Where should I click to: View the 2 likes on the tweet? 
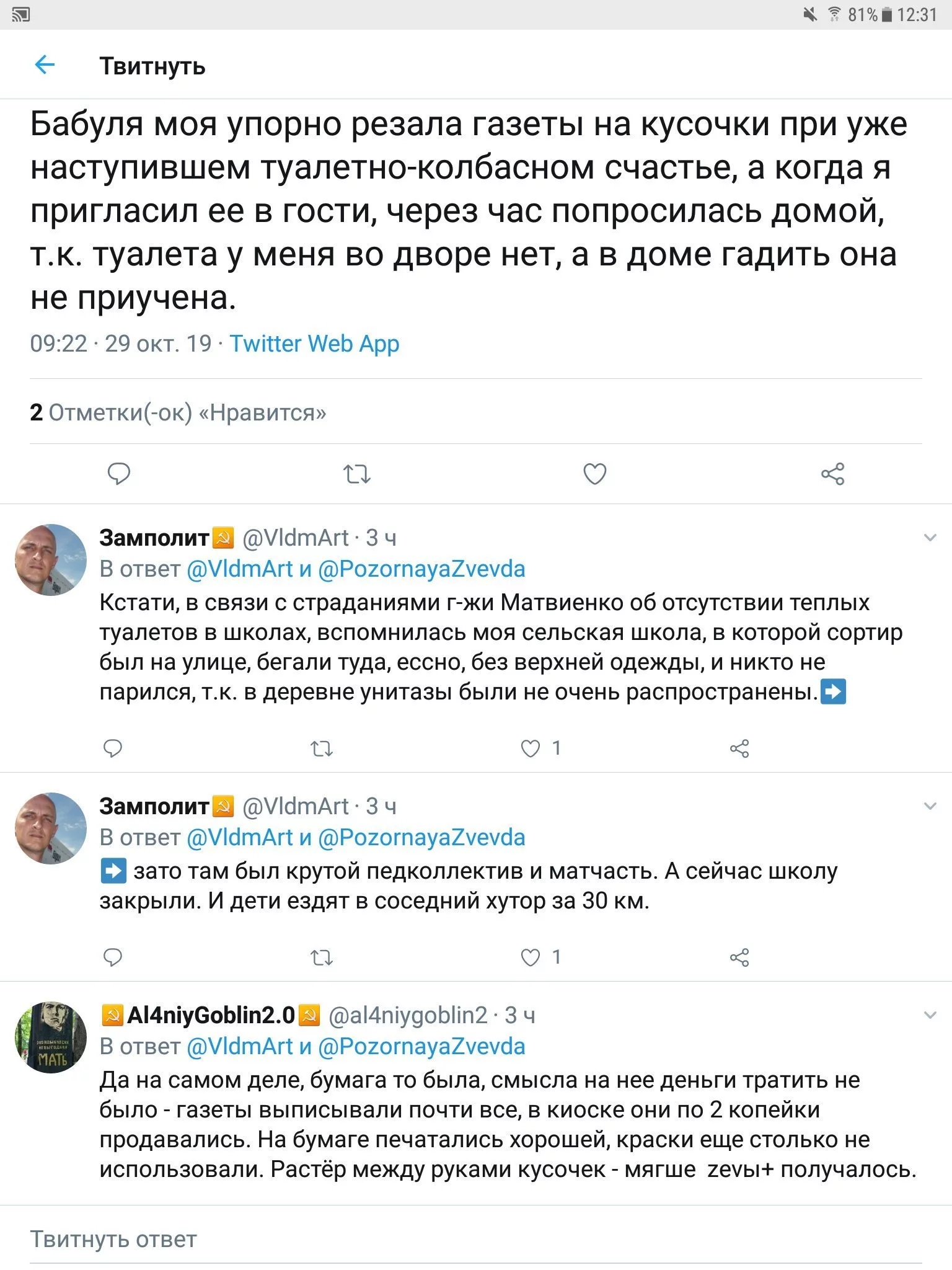coord(178,412)
